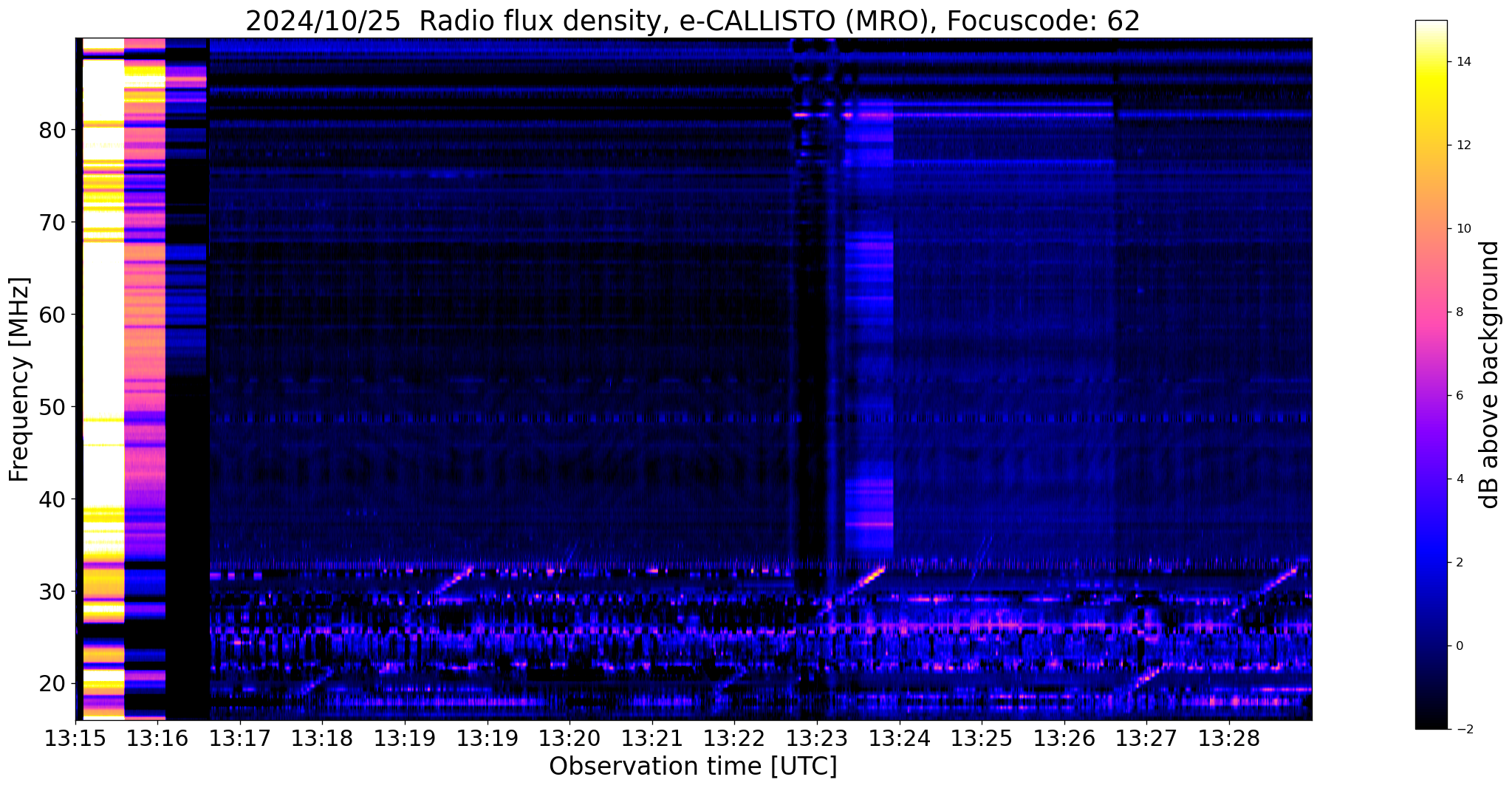Pick the 8 dB colorbar tick label
1512x788 pixels.
pos(1459,312)
